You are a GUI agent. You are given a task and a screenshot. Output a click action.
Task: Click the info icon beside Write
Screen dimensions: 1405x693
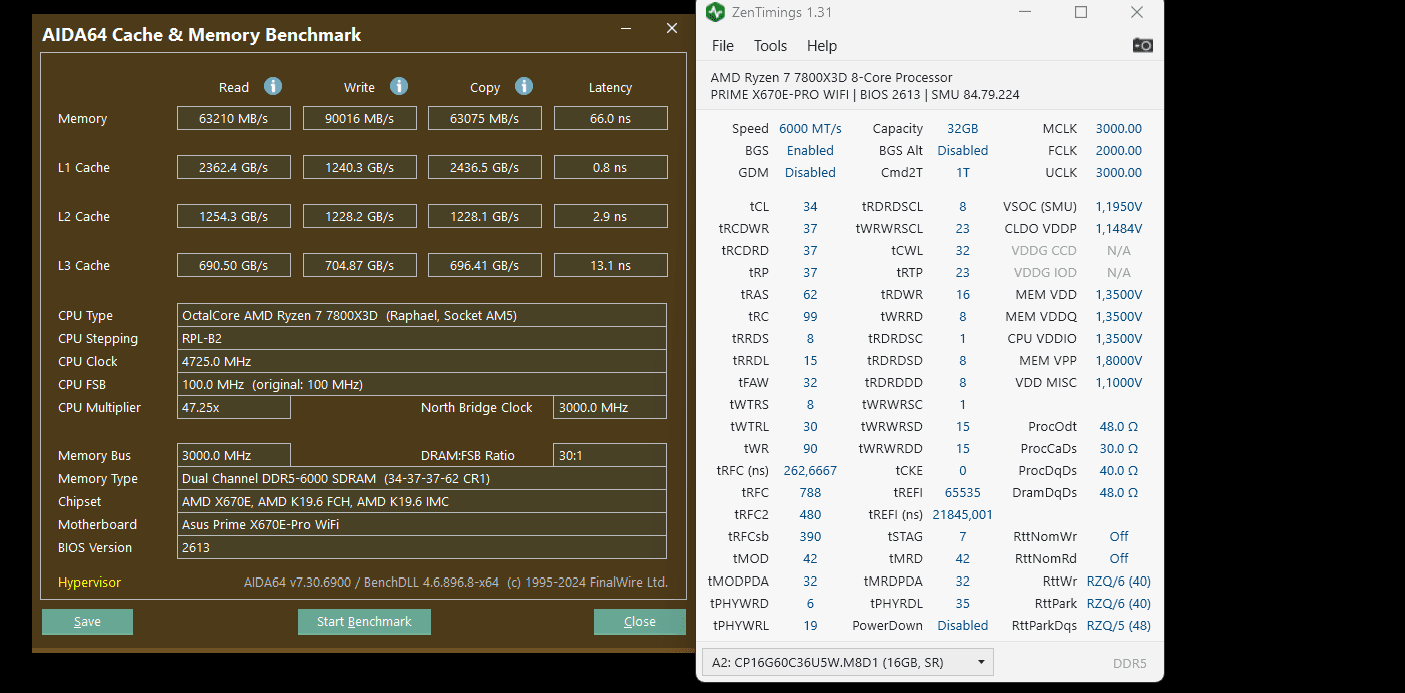click(x=399, y=86)
